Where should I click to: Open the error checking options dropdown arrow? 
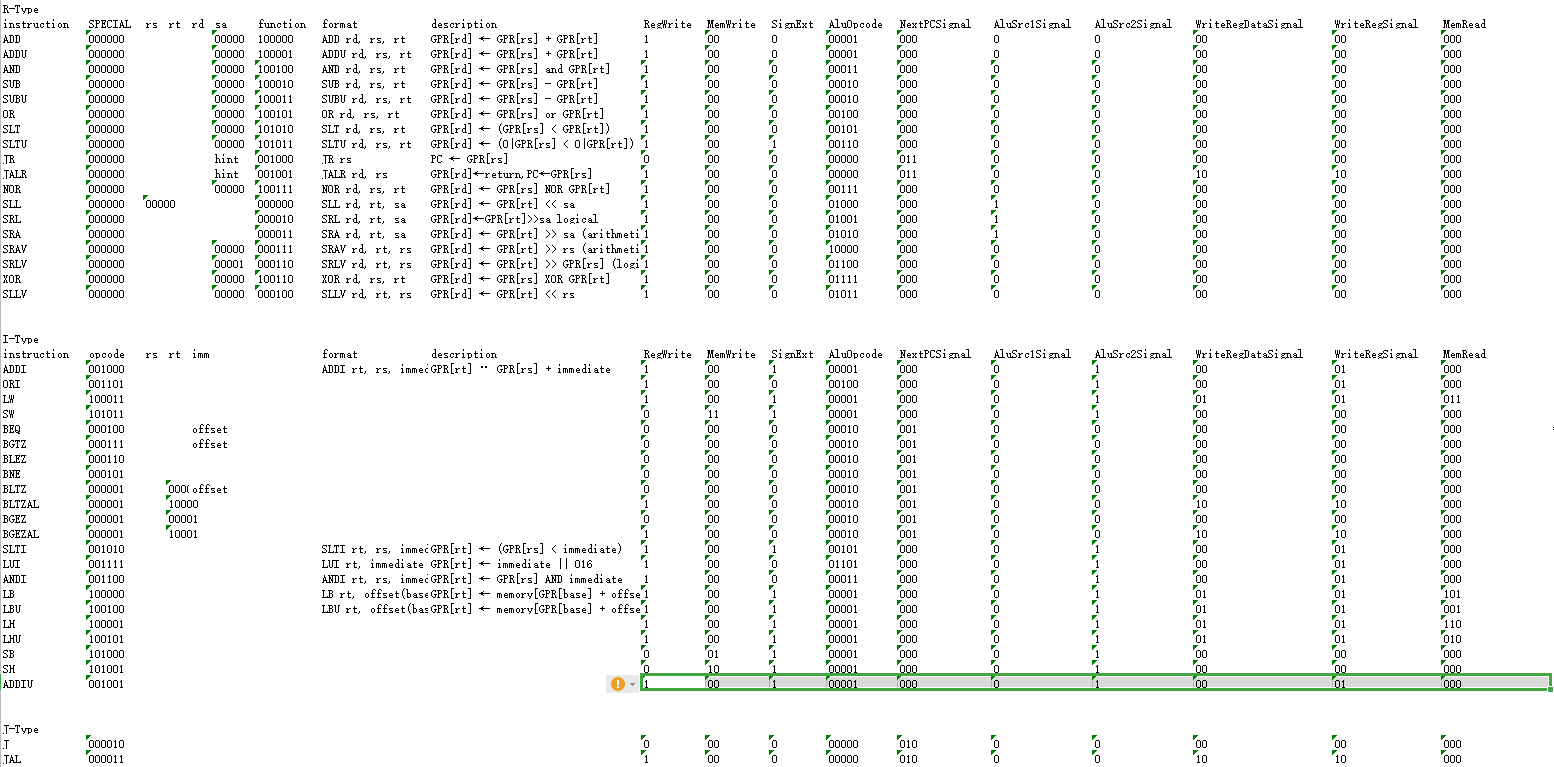[631, 684]
